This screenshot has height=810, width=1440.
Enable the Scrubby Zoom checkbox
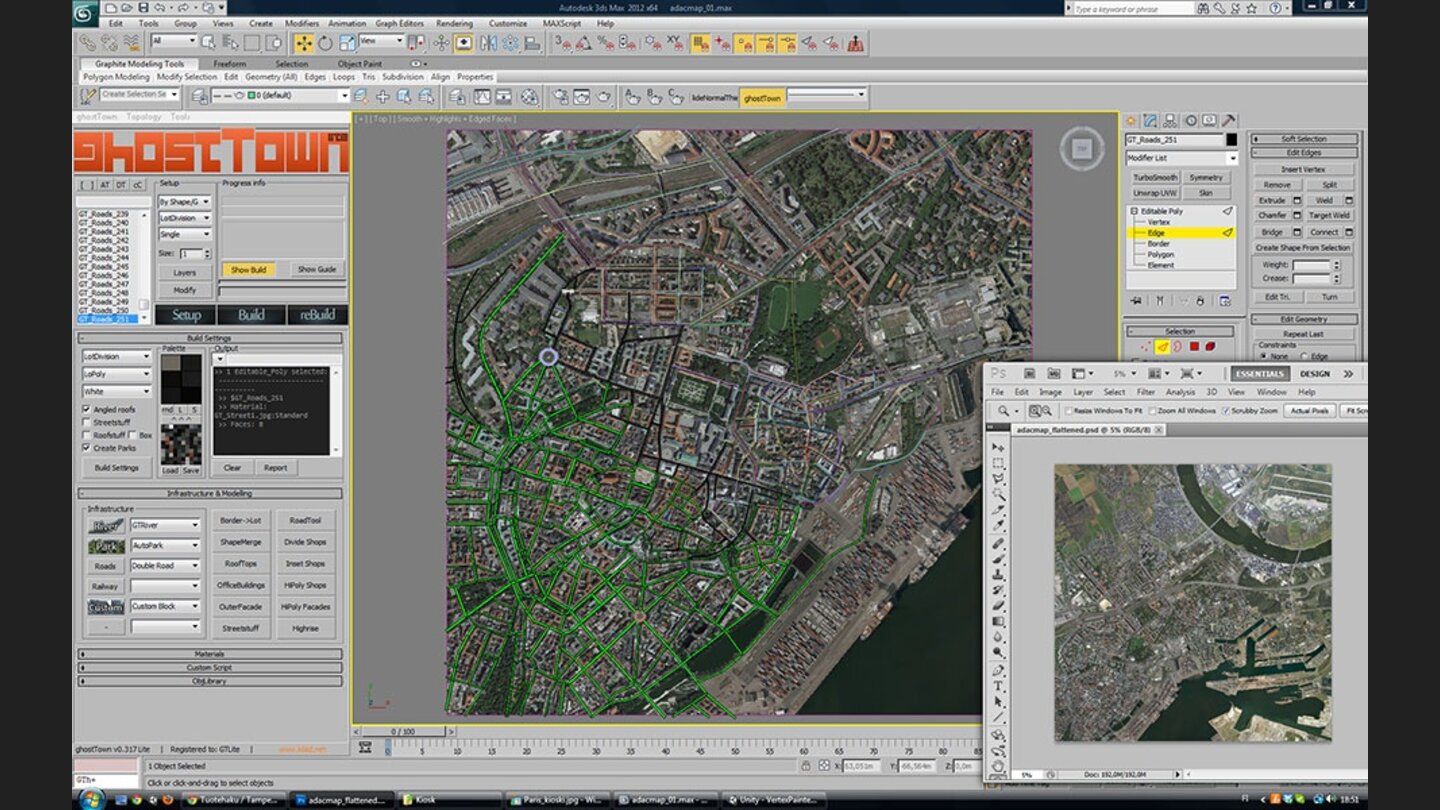pyautogui.click(x=1227, y=410)
